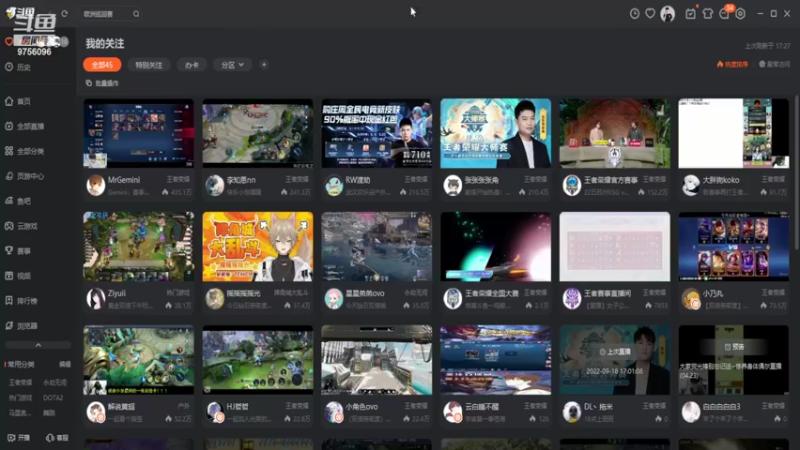Open 大胖狗koko stream thumbnail
The height and width of the screenshot is (450, 800).
click(x=734, y=133)
